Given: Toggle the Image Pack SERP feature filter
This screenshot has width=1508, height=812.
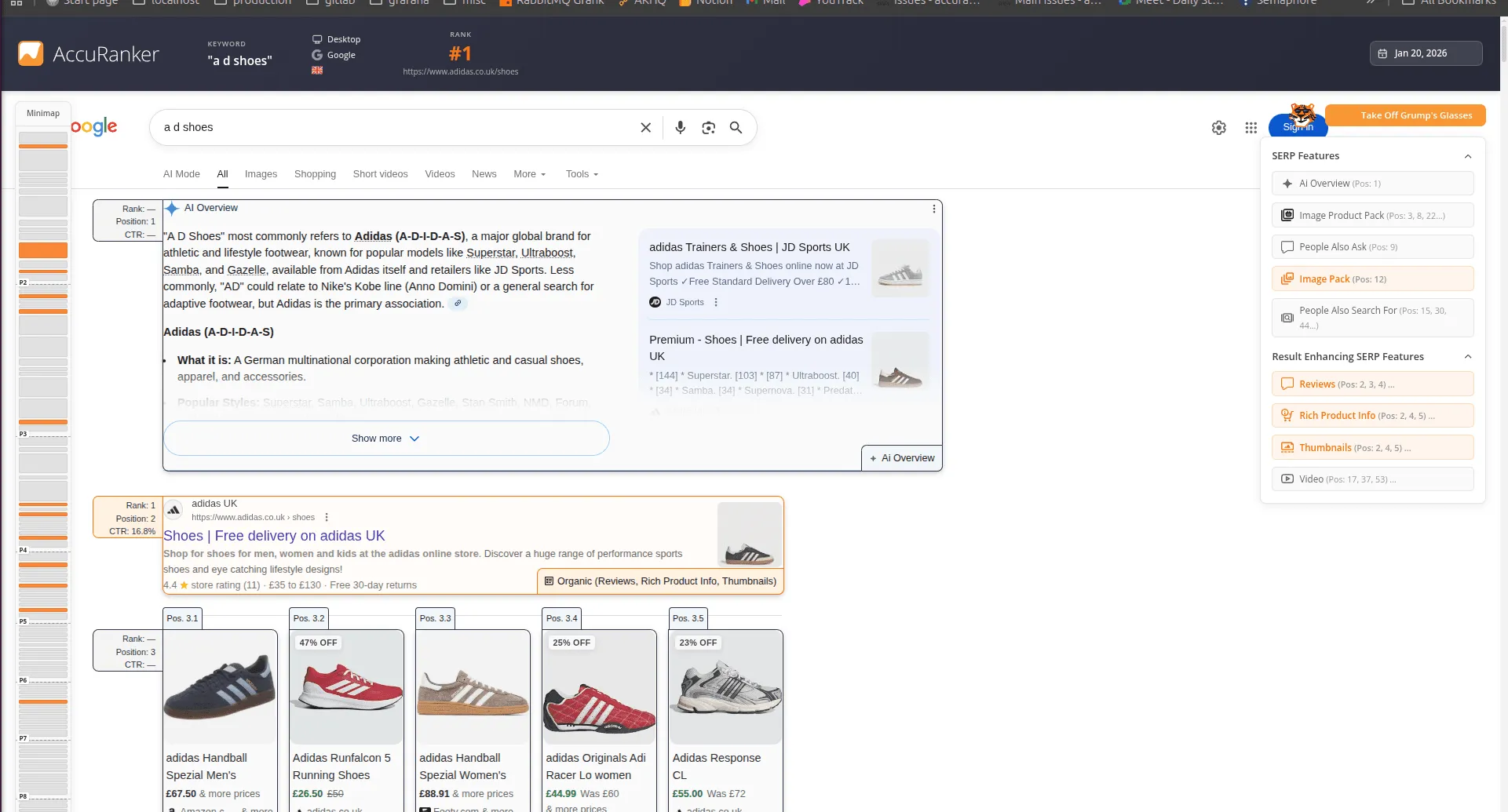Looking at the screenshot, I should [x=1372, y=279].
